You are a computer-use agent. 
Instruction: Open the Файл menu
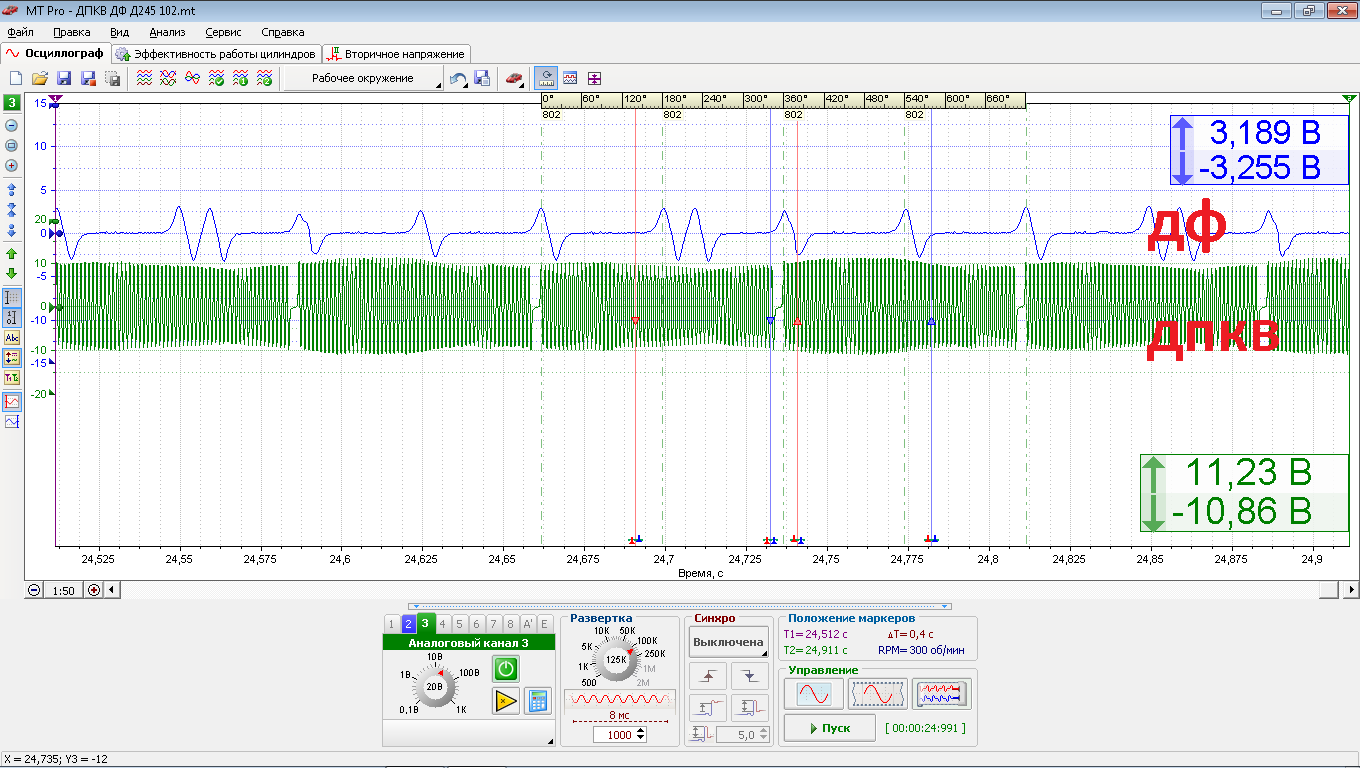(20, 32)
